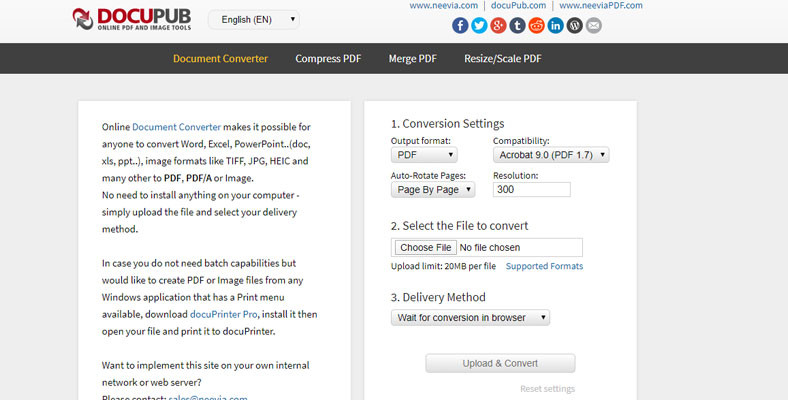Share via the Google Plus icon

[x=498, y=26]
